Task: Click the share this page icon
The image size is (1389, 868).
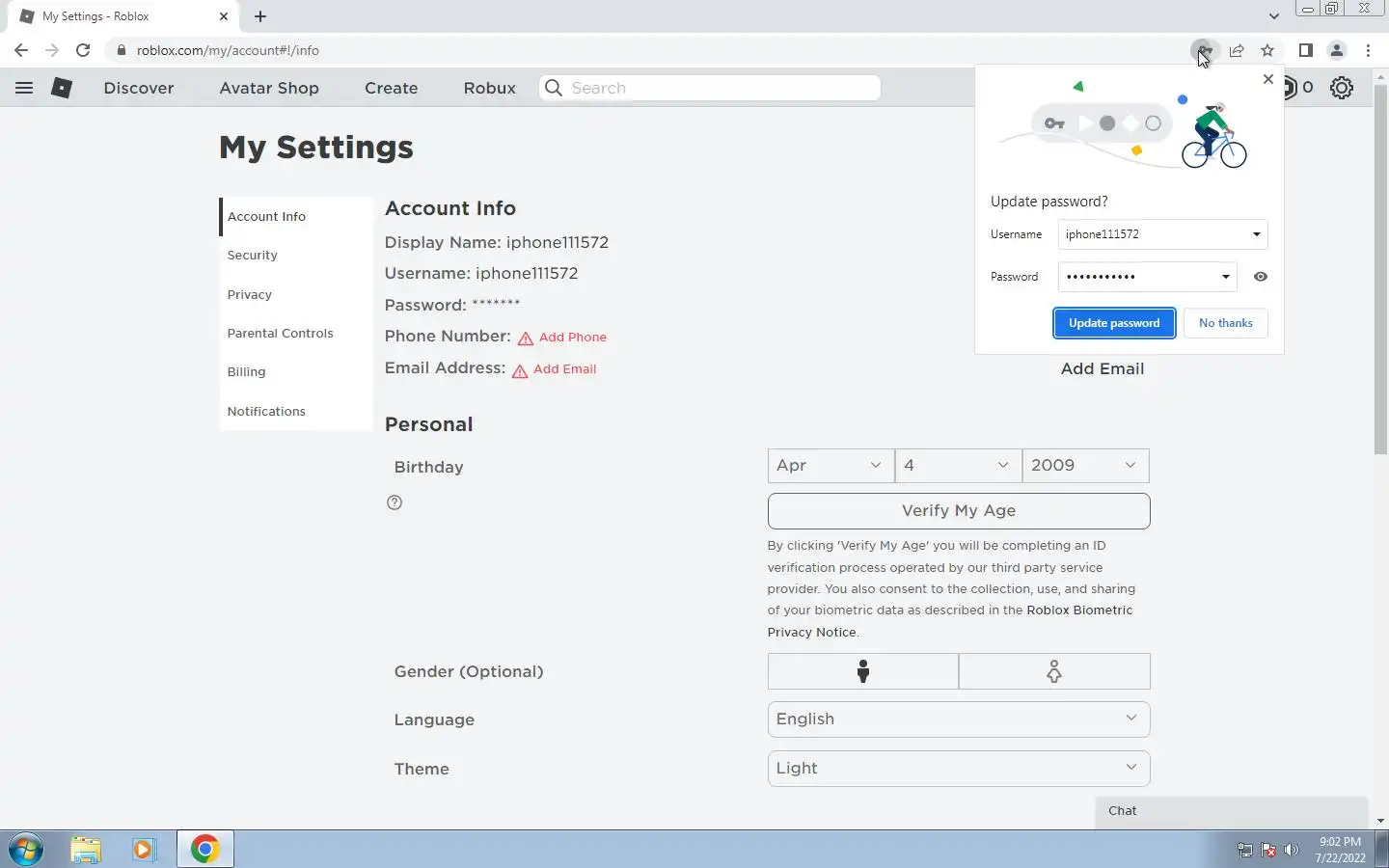Action: click(x=1237, y=50)
